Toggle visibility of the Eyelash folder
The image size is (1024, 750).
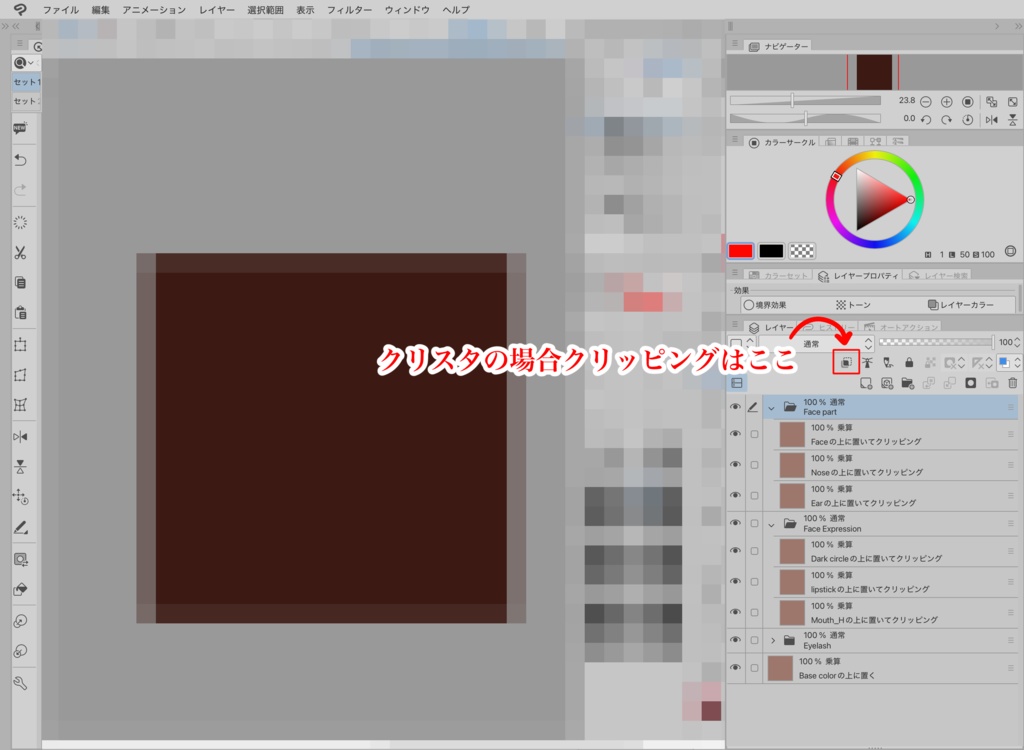tap(736, 638)
